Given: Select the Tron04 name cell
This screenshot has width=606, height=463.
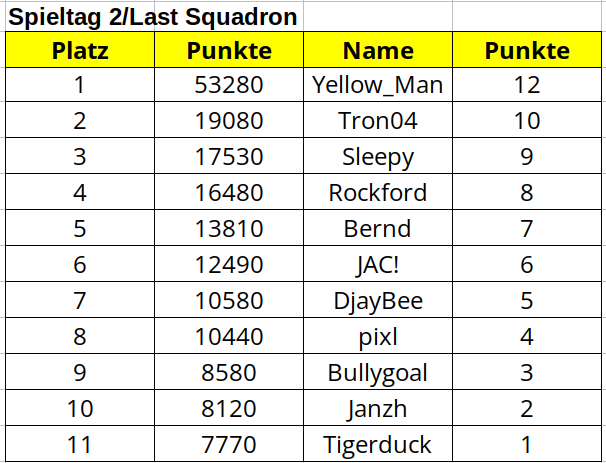Looking at the screenshot, I should pos(378,121).
